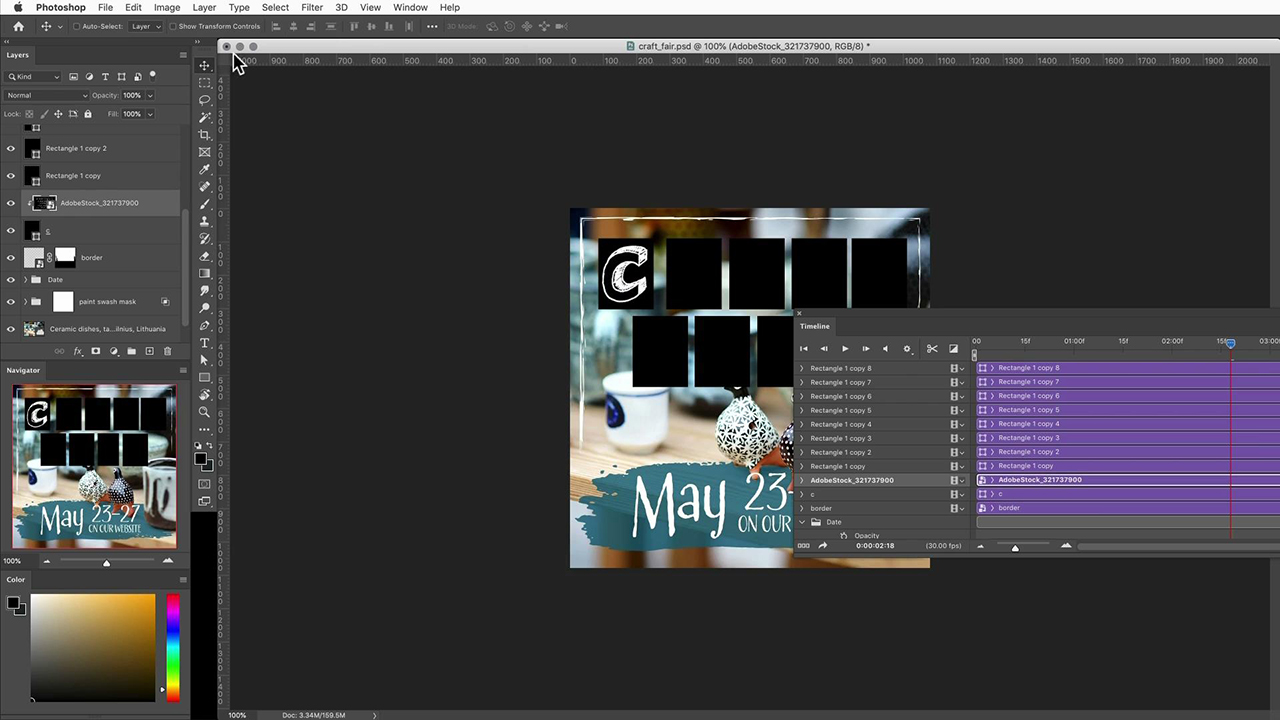Select the Eyedropper tool
This screenshot has width=1280, height=720.
coord(205,169)
